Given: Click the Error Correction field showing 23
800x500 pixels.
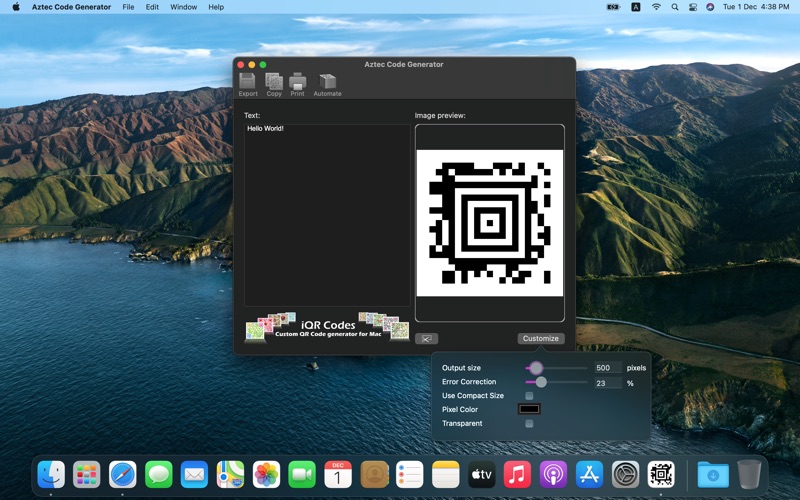Looking at the screenshot, I should [x=608, y=383].
